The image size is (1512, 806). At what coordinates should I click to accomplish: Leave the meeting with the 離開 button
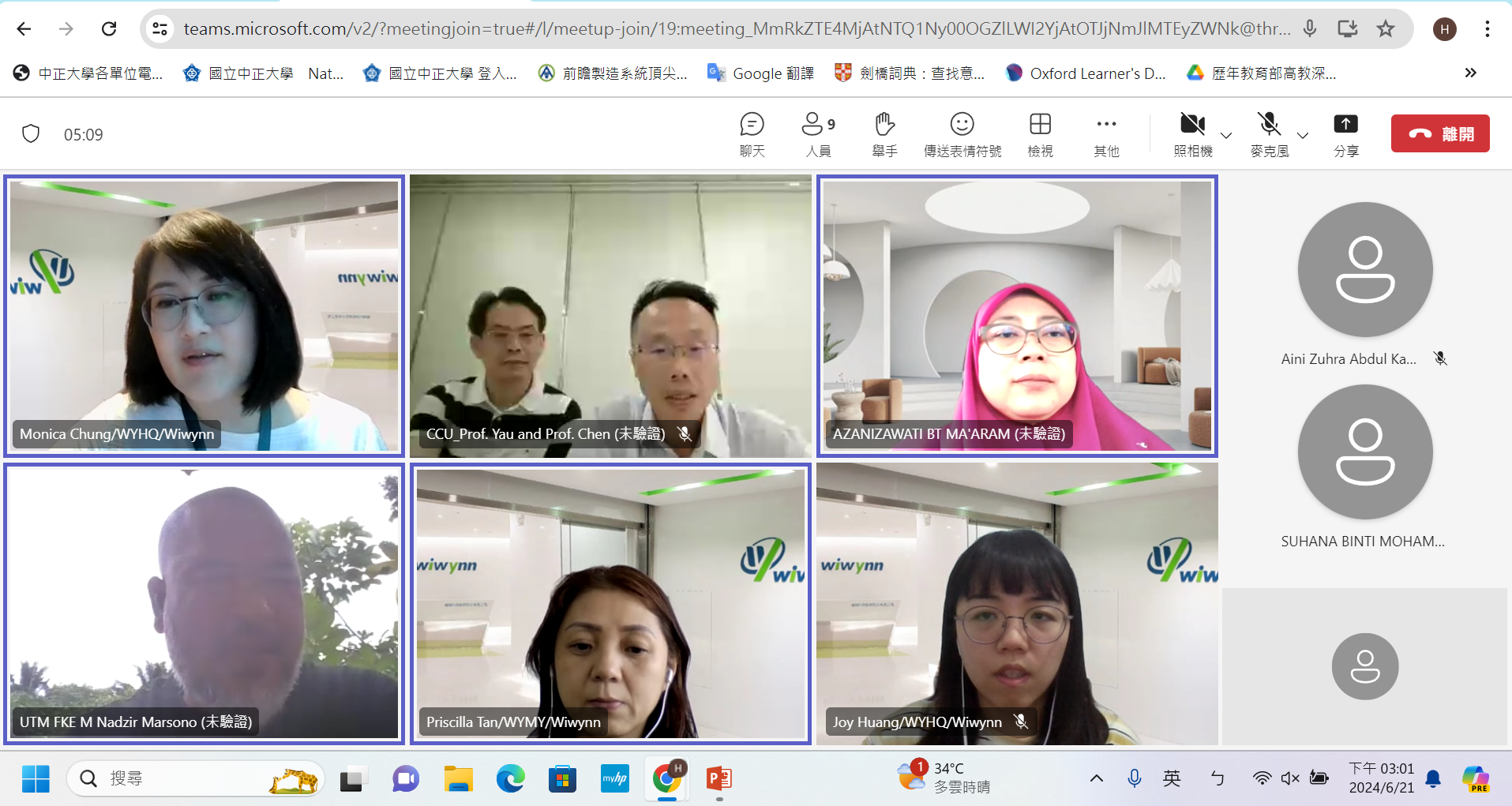(1439, 133)
